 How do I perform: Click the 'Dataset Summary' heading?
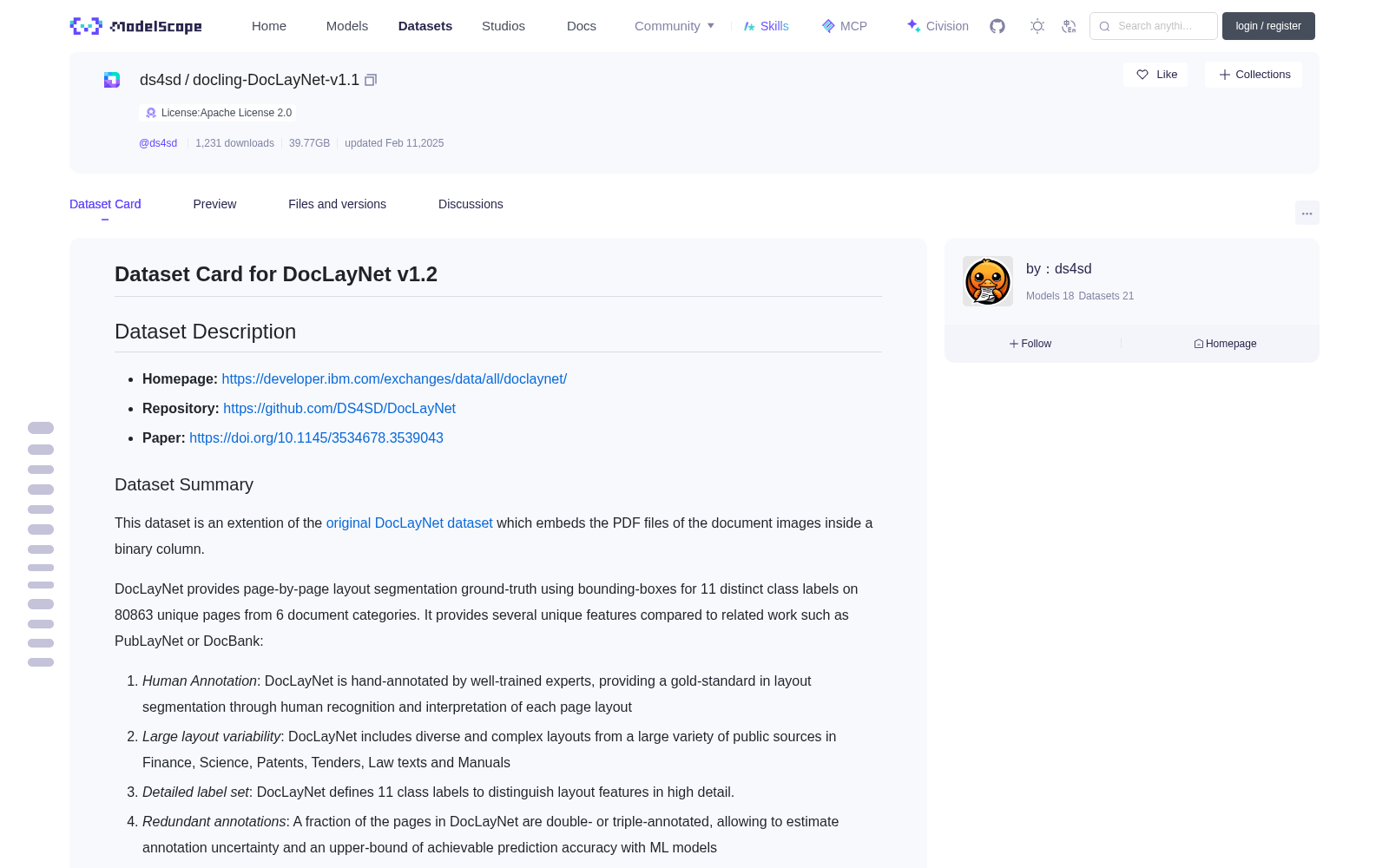(x=184, y=485)
